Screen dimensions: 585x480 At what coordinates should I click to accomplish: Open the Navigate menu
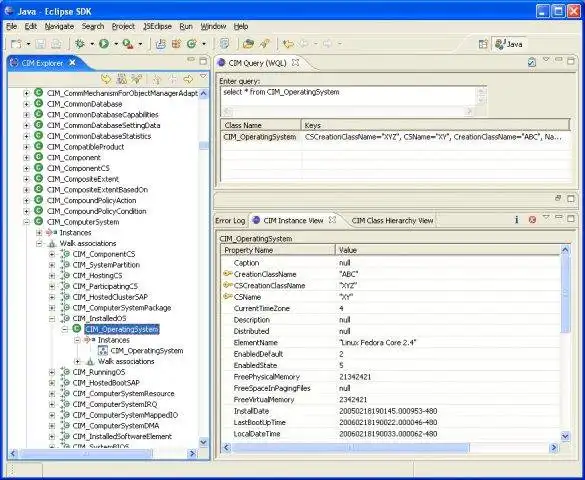point(59,26)
